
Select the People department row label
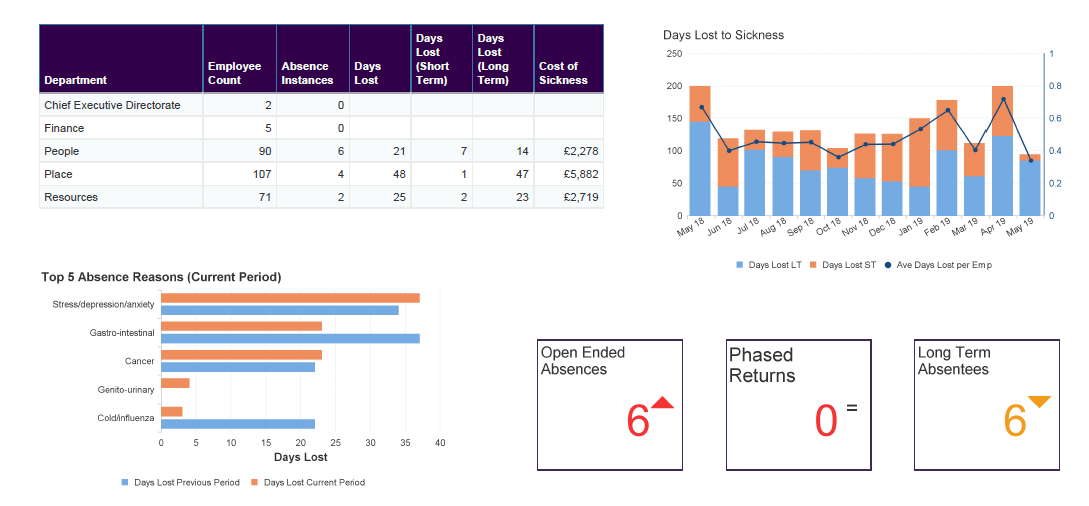pyautogui.click(x=61, y=151)
